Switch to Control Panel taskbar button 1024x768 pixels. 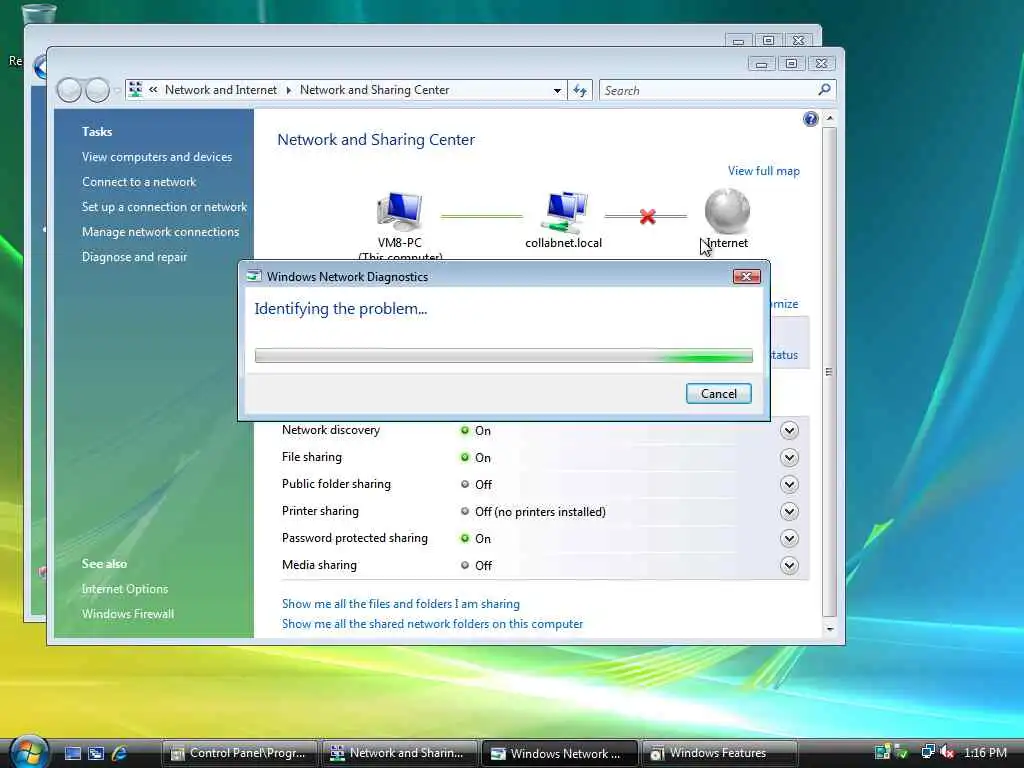point(238,753)
